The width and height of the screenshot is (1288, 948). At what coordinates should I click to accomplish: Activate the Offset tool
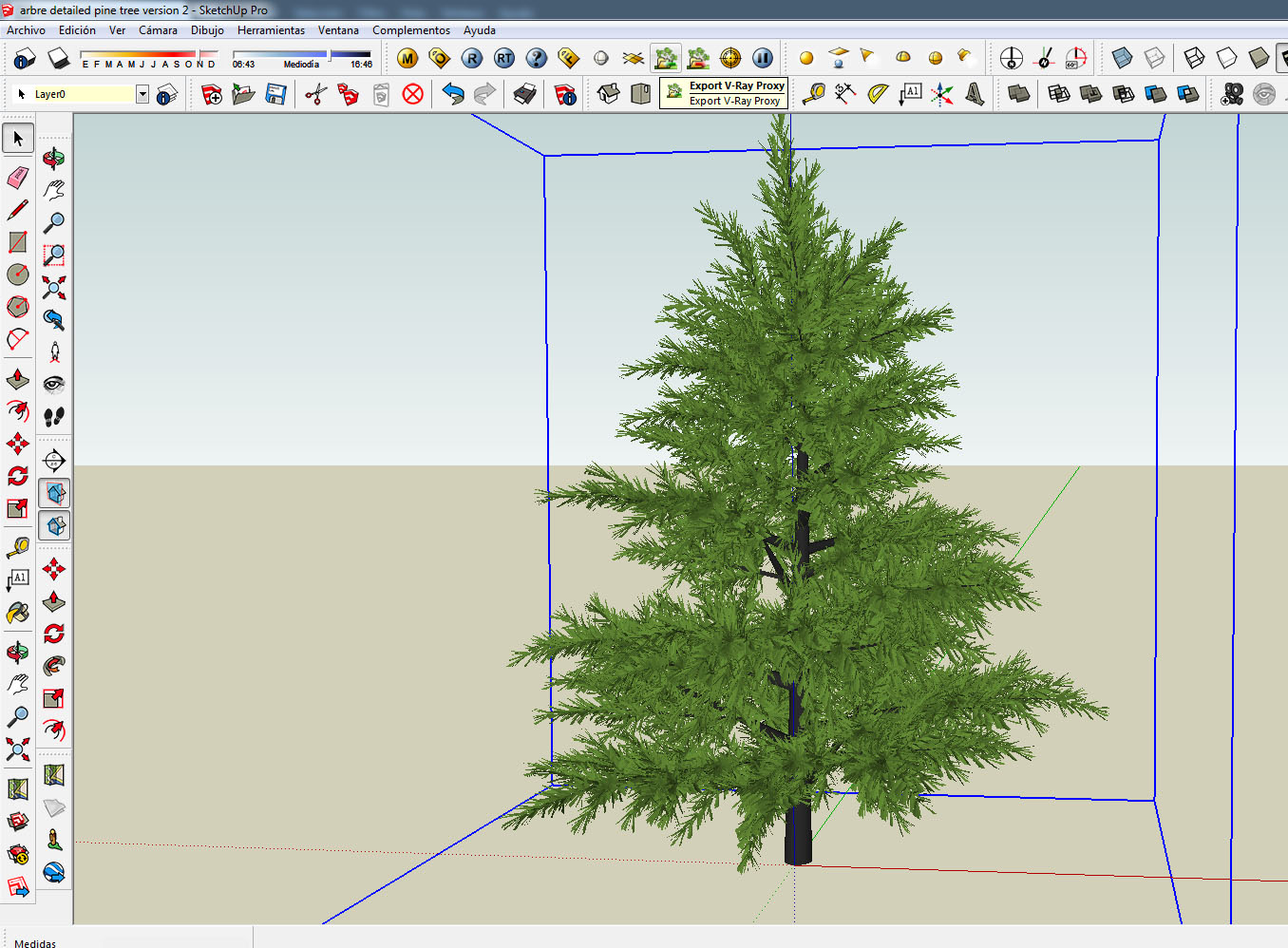pyautogui.click(x=18, y=410)
